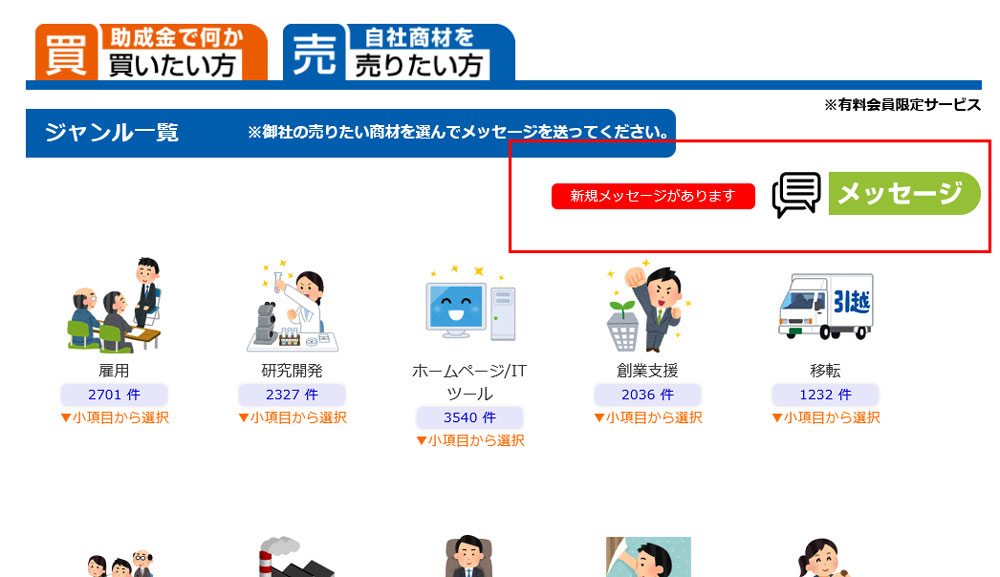Switch to the 助成金で何か買いたい方 tab
The width and height of the screenshot is (1000, 577).
[x=152, y=52]
